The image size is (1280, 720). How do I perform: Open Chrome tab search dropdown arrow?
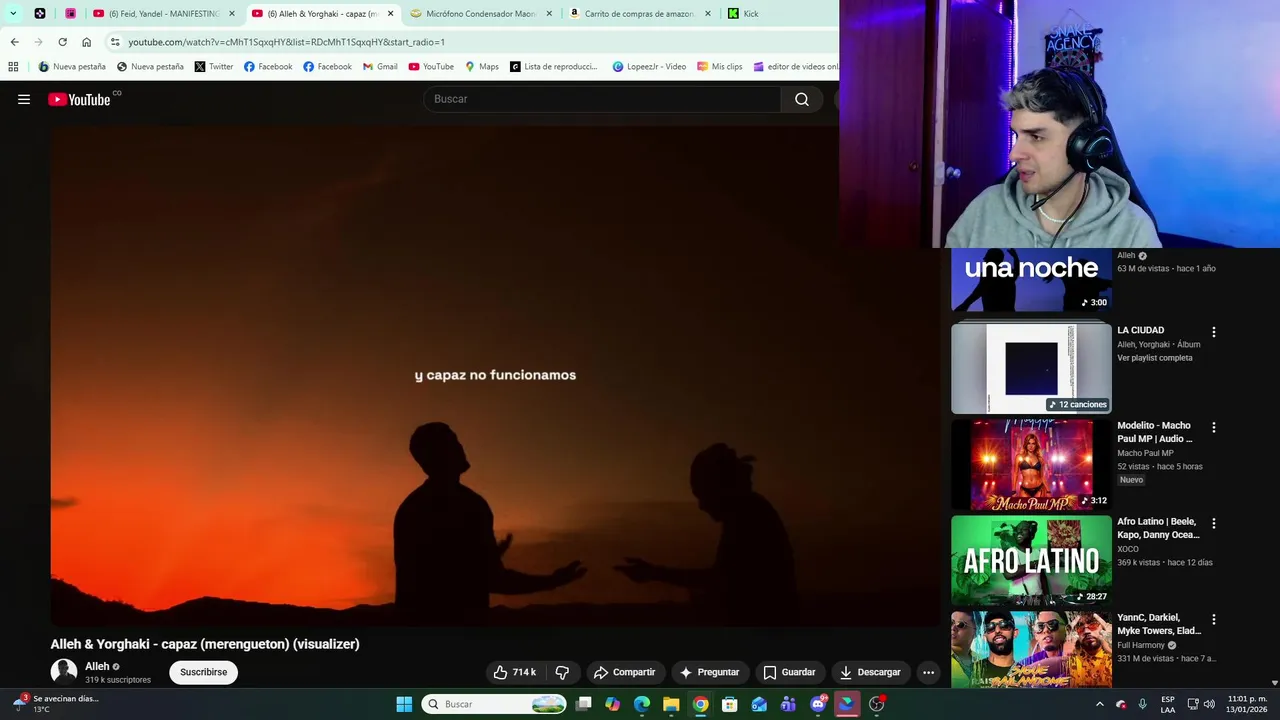pyautogui.click(x=13, y=13)
